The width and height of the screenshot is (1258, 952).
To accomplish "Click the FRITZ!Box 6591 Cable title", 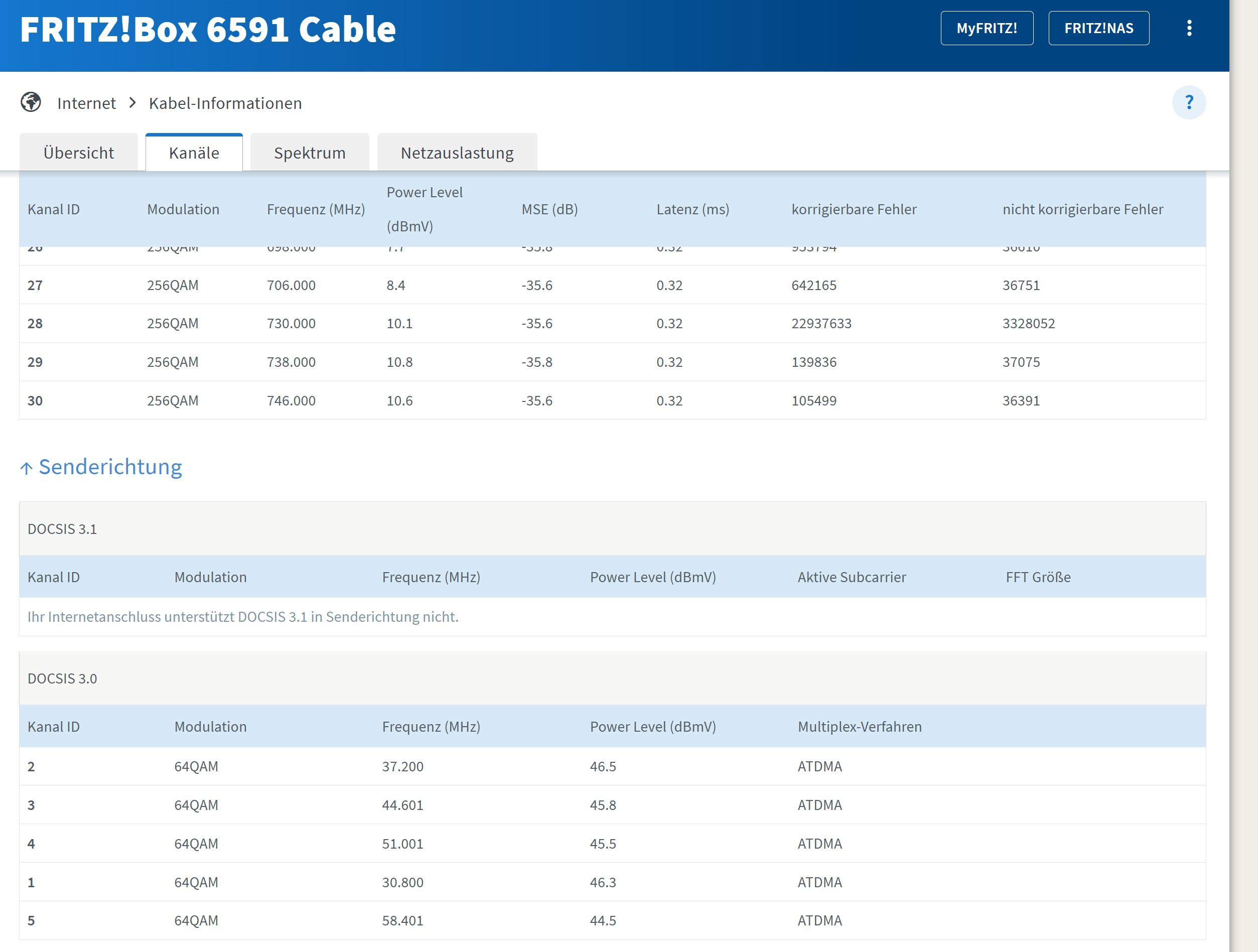I will pyautogui.click(x=208, y=30).
